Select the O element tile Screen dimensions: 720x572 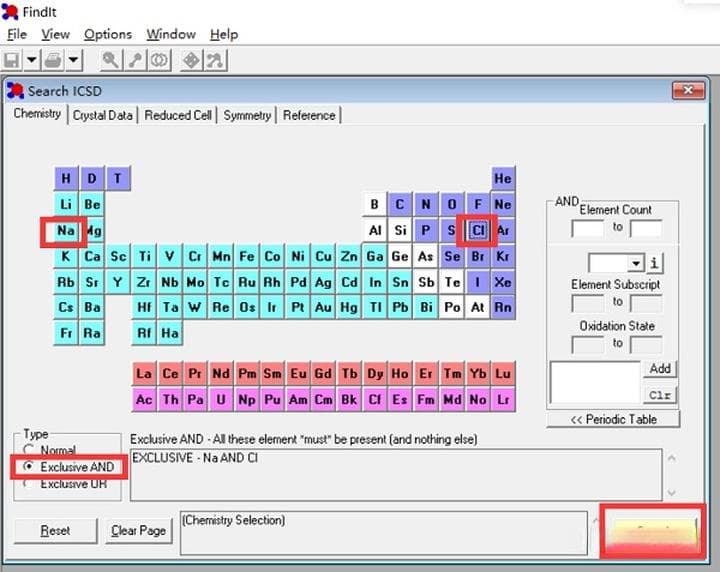(452, 204)
